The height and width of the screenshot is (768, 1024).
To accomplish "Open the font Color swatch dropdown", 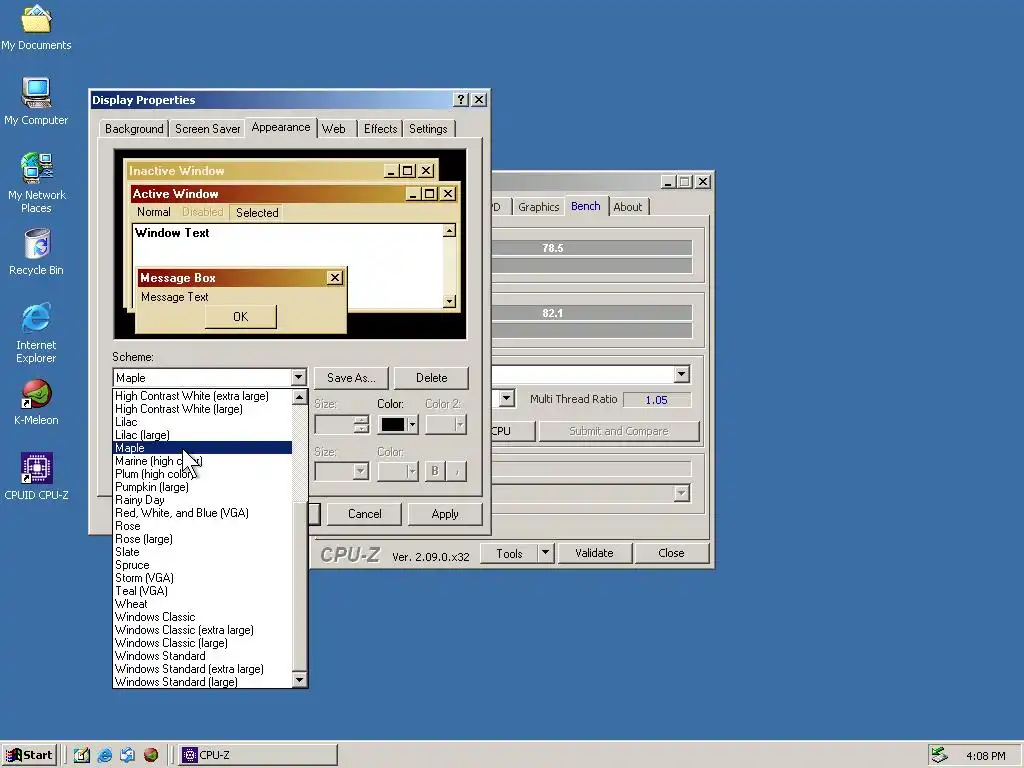I will point(398,472).
